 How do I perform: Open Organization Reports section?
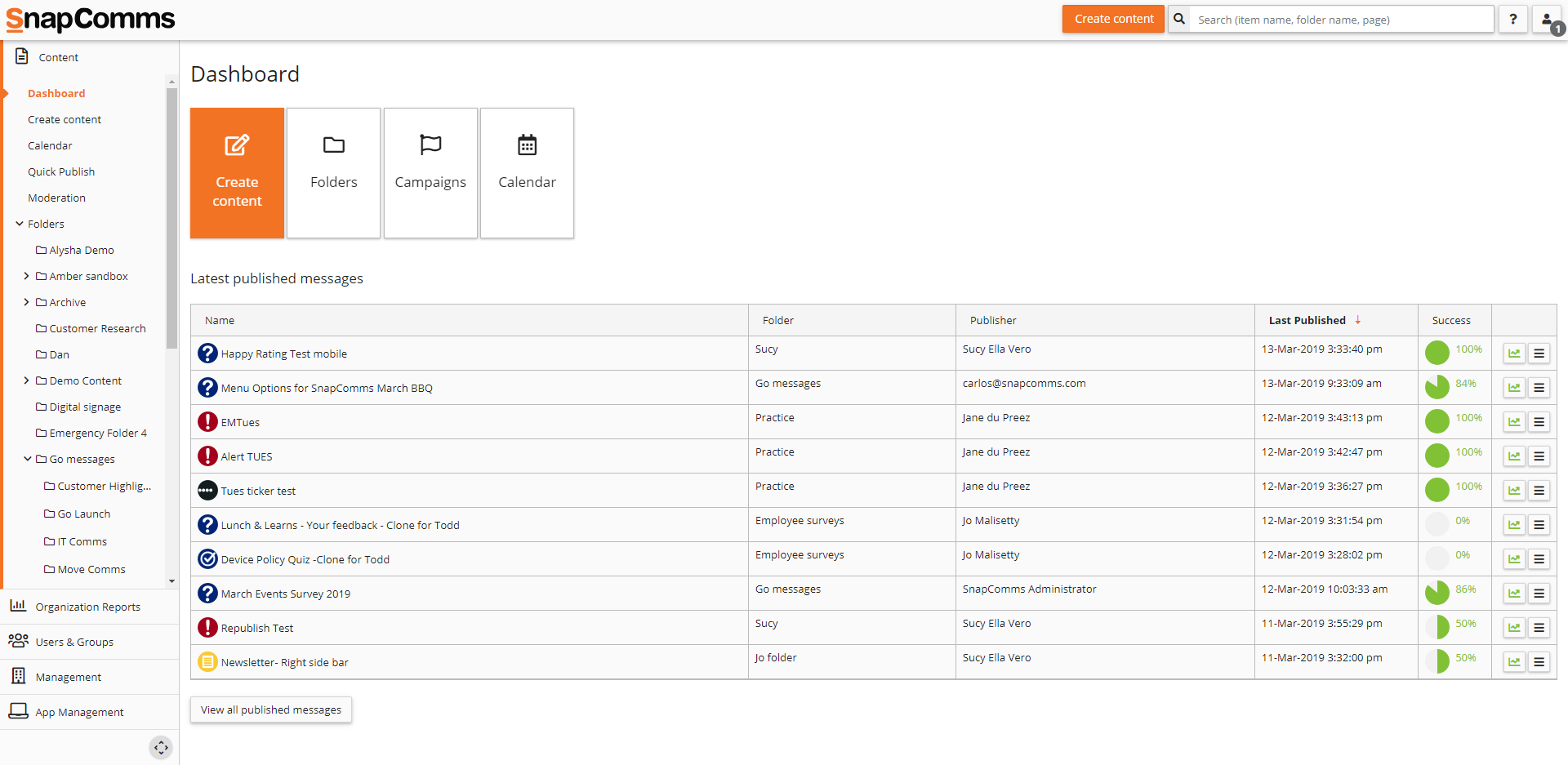point(88,607)
